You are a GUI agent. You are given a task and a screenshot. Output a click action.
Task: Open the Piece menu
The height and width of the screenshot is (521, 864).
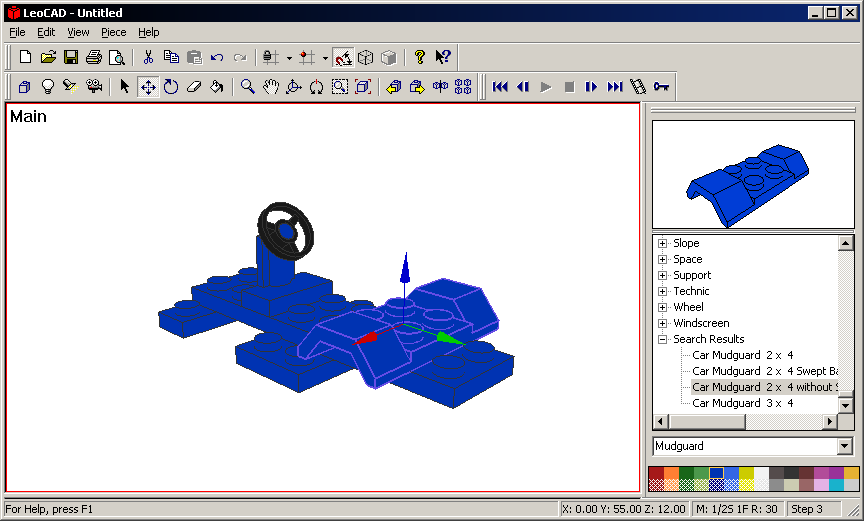coord(113,32)
